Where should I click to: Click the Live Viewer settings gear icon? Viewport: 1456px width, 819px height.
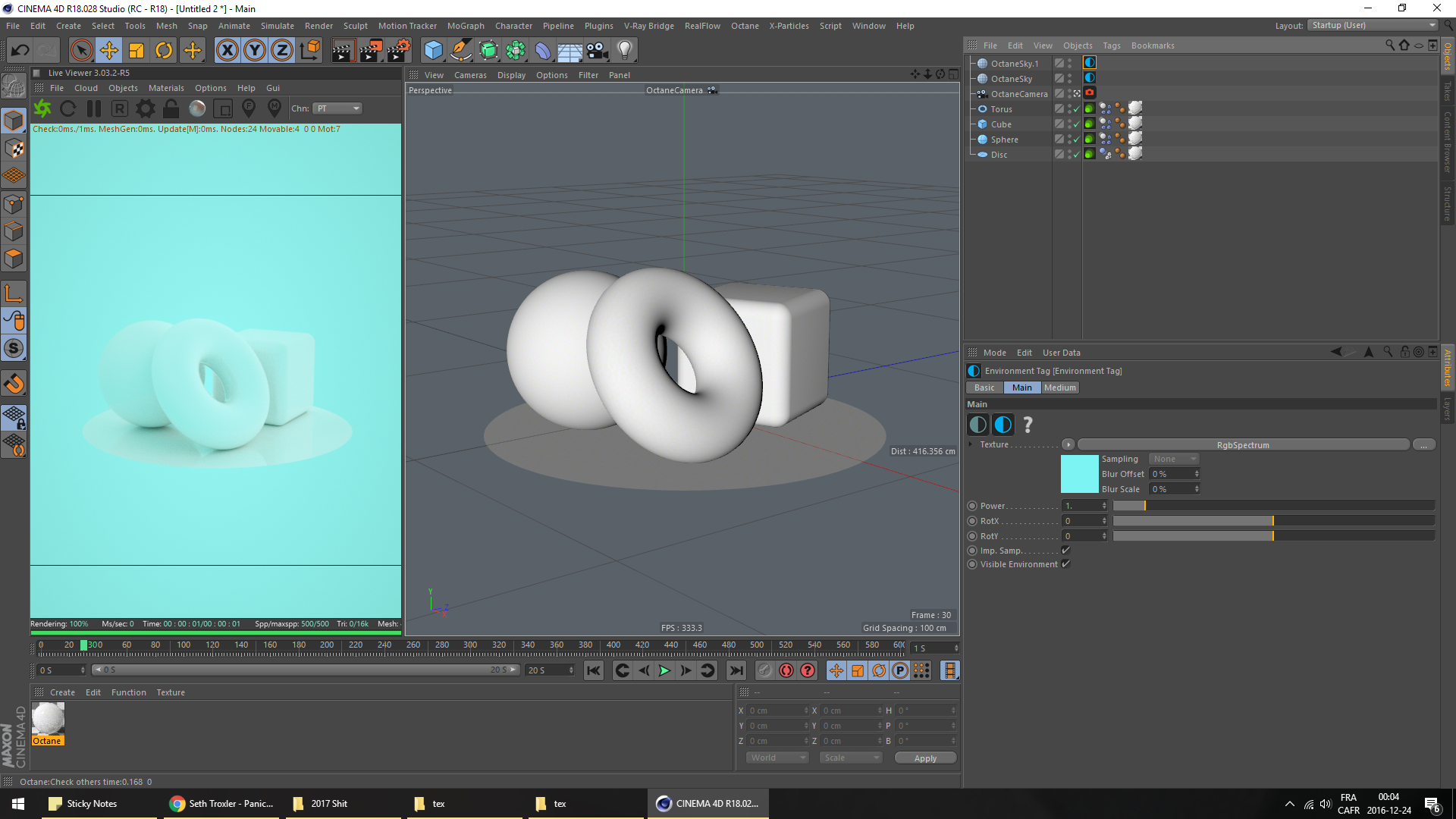pyautogui.click(x=146, y=108)
